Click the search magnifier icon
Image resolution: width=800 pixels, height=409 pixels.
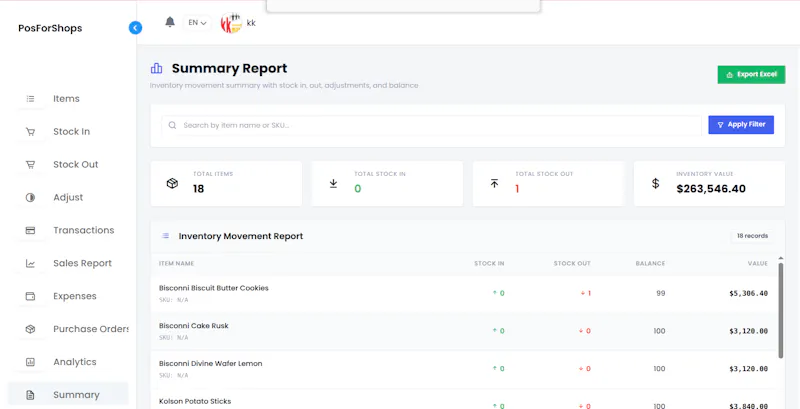[x=172, y=125]
